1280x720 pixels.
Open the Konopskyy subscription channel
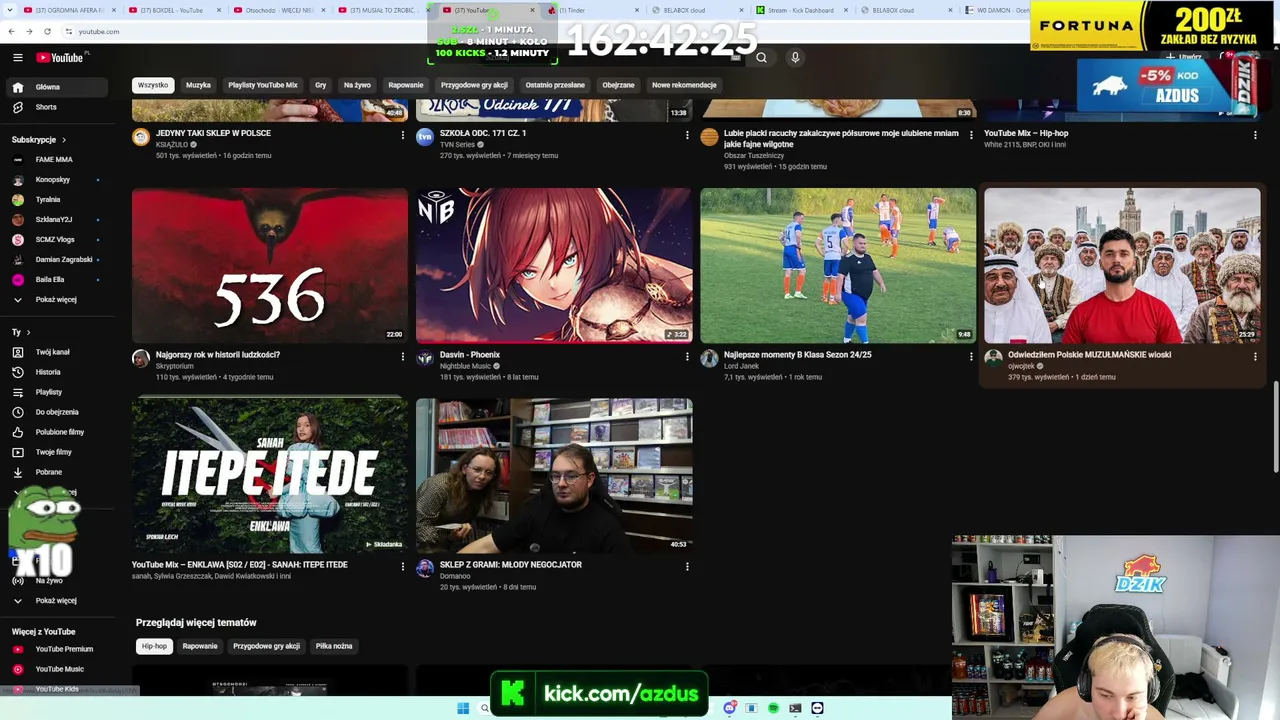(x=58, y=180)
